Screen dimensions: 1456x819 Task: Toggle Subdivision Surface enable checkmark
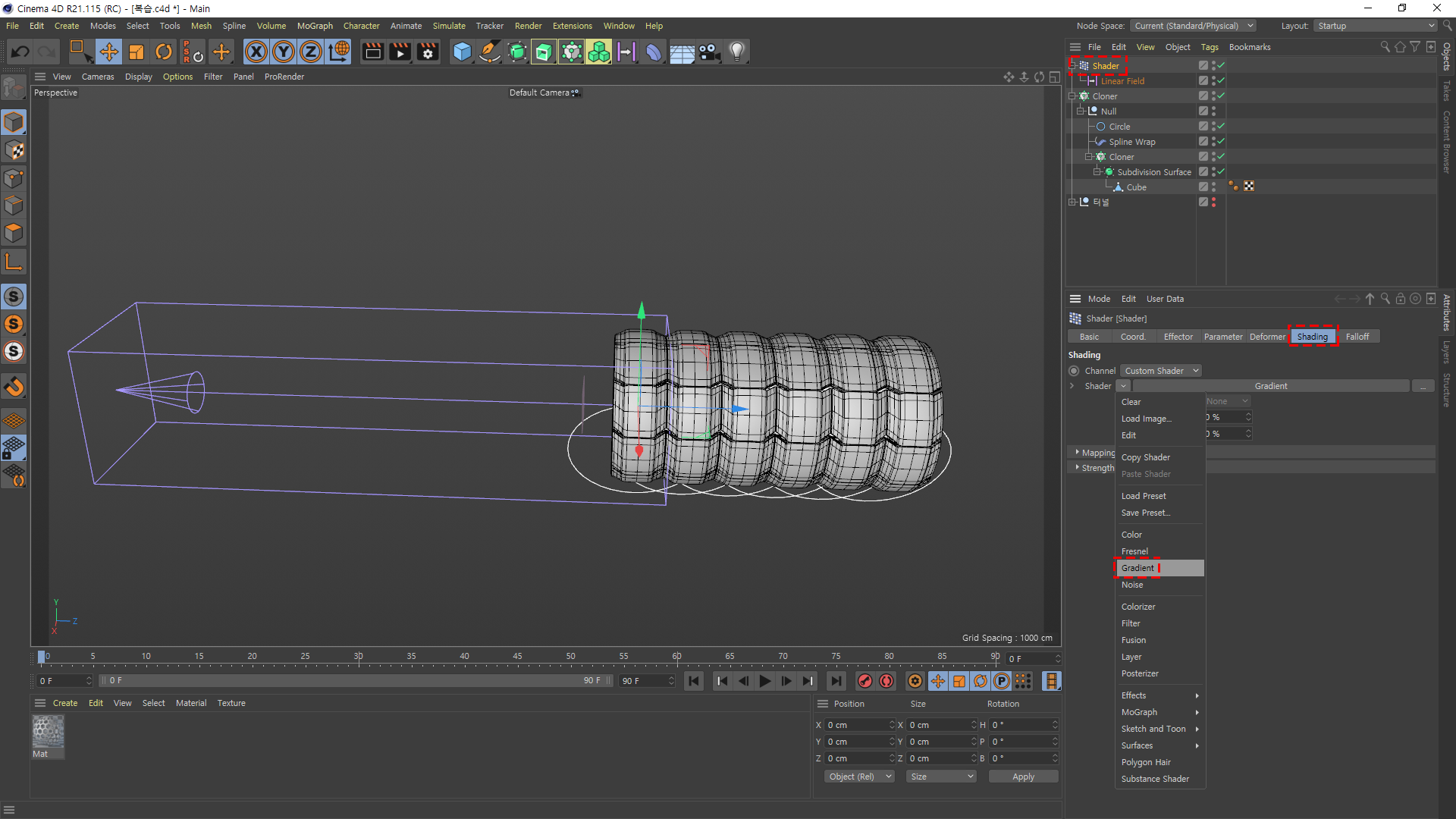click(1221, 171)
